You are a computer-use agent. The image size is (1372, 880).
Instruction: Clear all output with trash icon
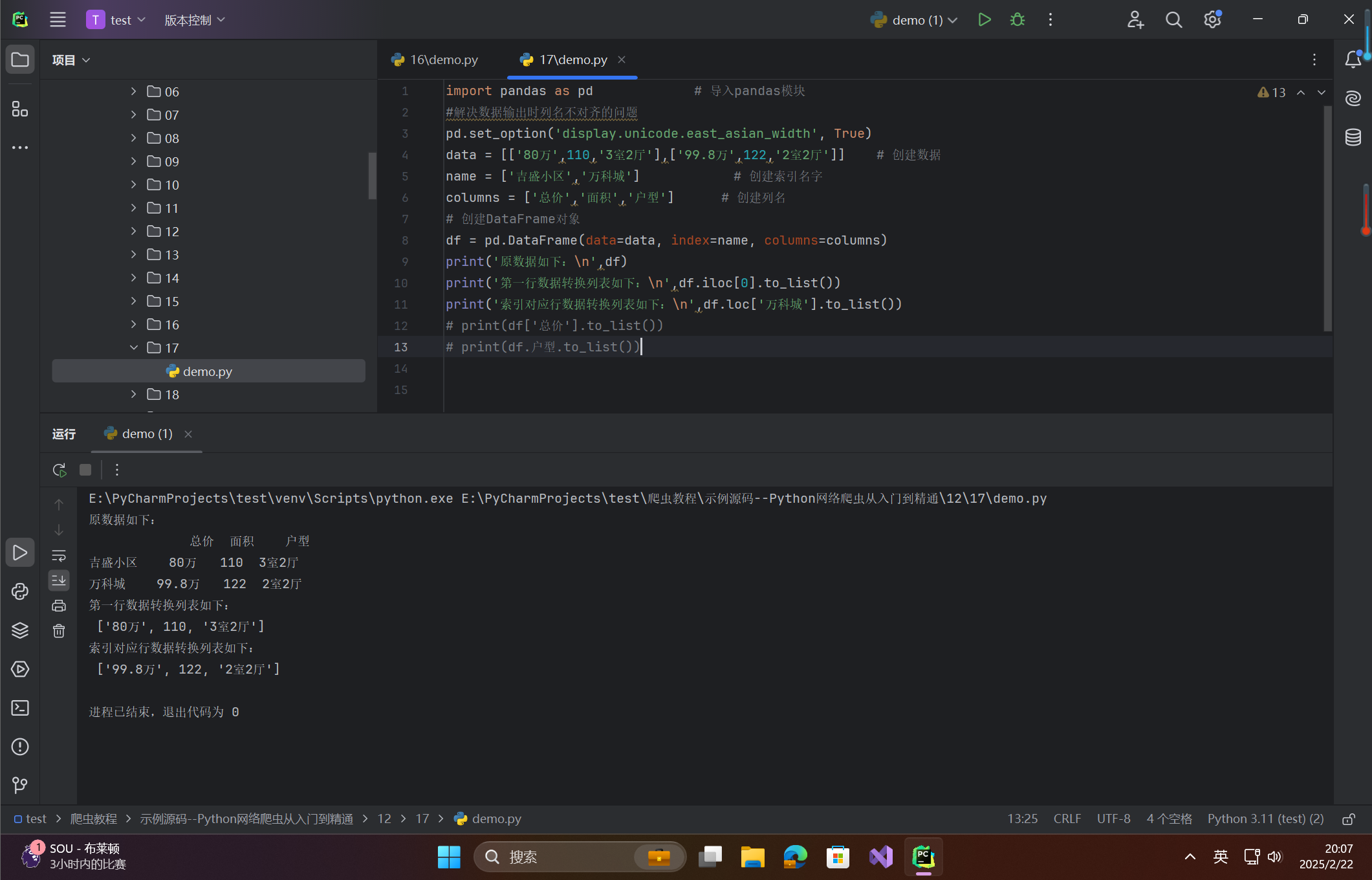(x=59, y=631)
